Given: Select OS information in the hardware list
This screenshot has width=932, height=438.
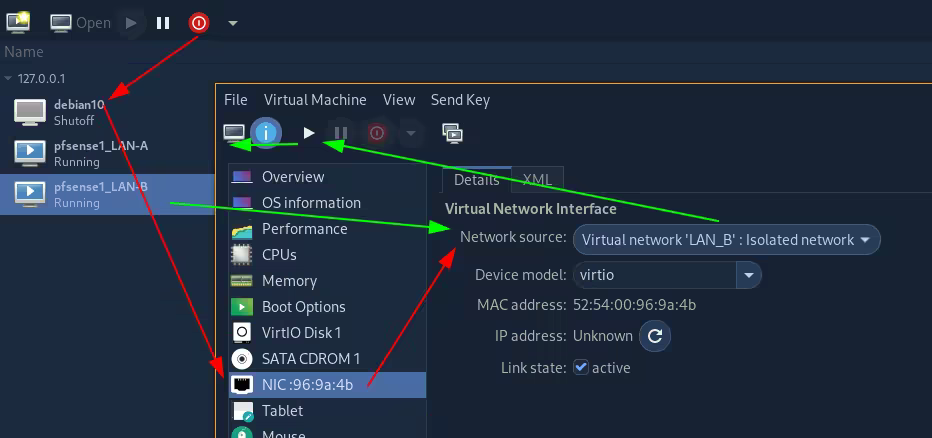Looking at the screenshot, I should 328,203.
